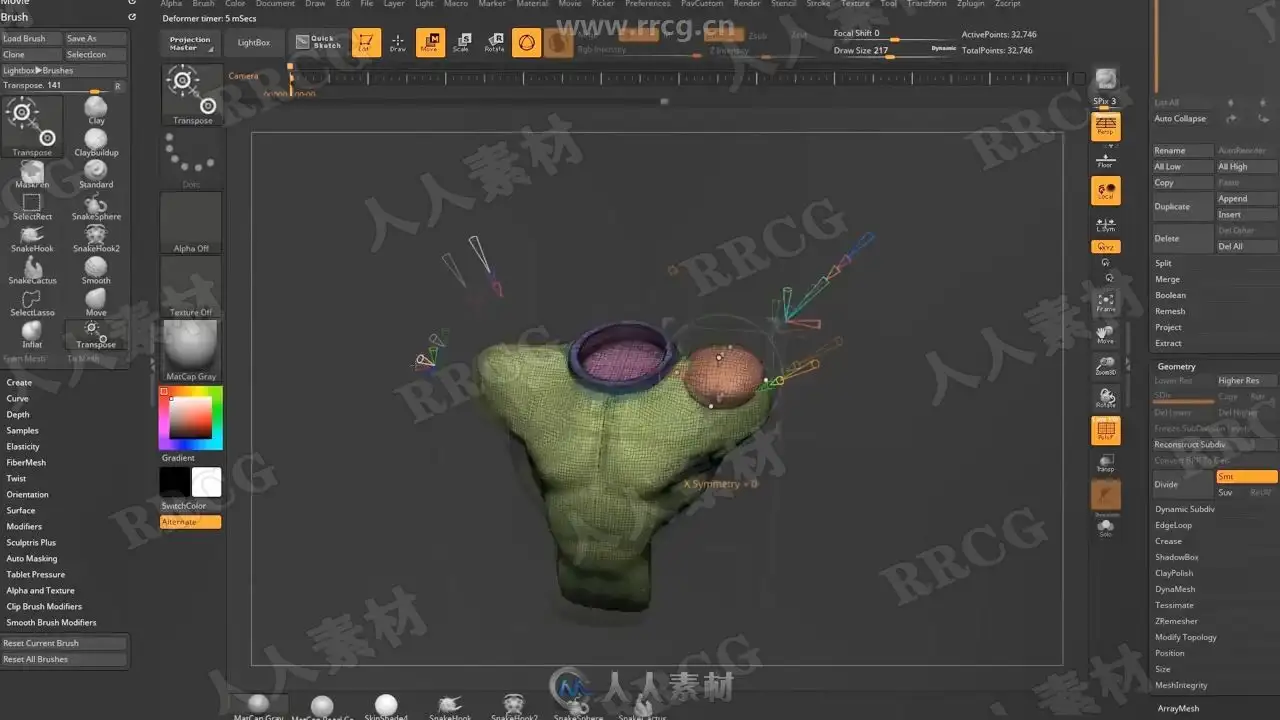This screenshot has width=1280, height=720.
Task: Expand the Auto Masking submenu
Action: click(32, 558)
